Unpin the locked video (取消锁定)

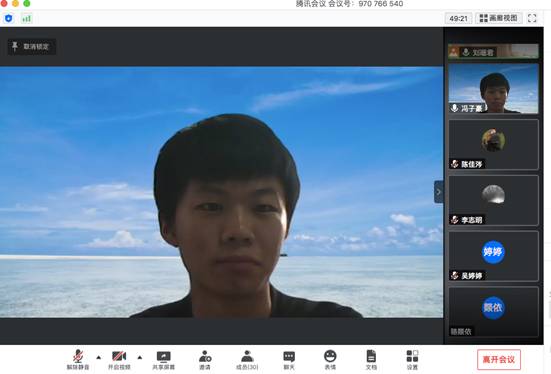pos(32,46)
